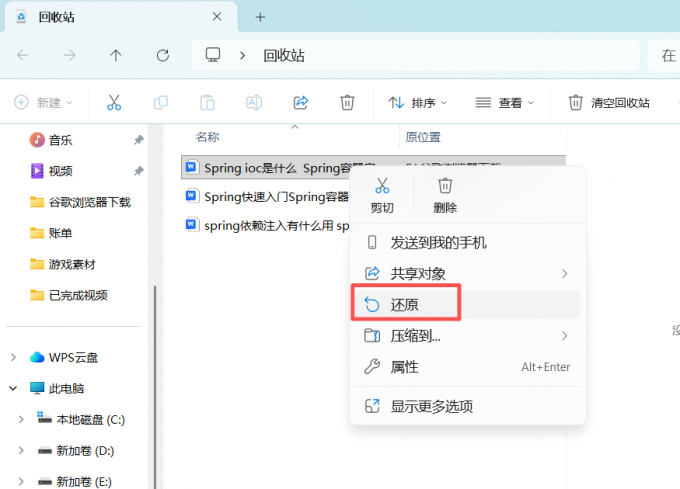The height and width of the screenshot is (489, 680).
Task: Go forward with the right arrow
Action: coord(69,55)
